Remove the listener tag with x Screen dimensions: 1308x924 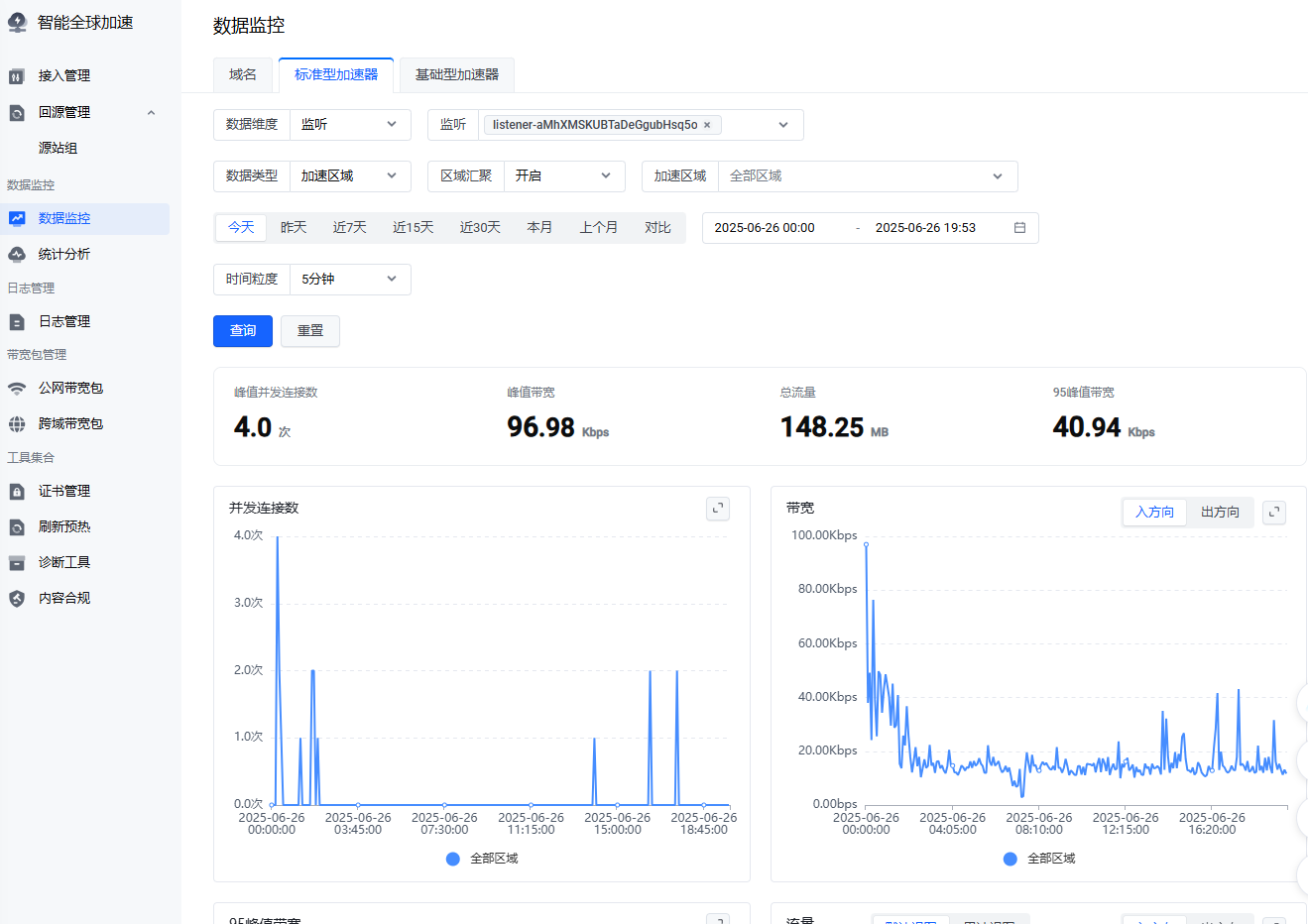click(707, 125)
